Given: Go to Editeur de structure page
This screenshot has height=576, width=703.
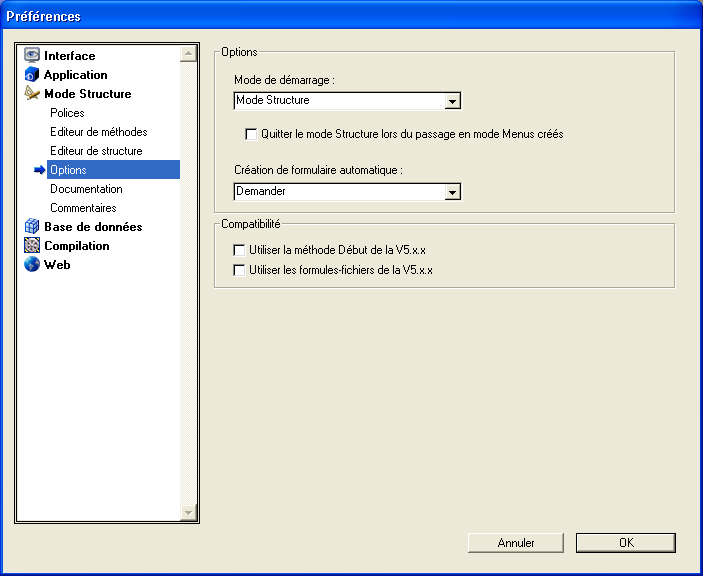Looking at the screenshot, I should [96, 151].
